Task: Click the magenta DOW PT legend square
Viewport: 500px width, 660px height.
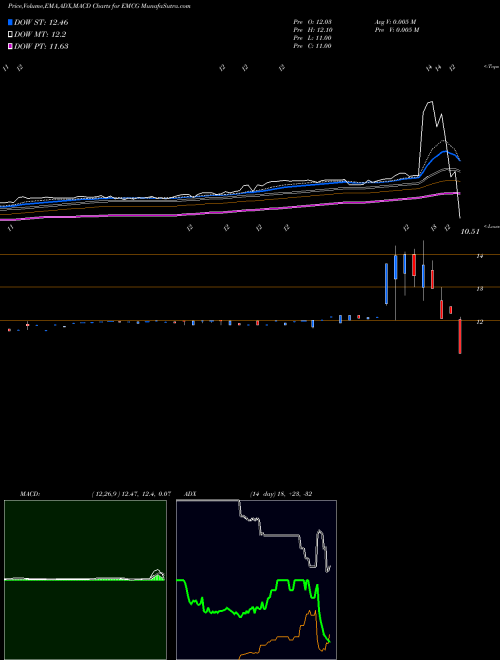Action: pos(10,46)
